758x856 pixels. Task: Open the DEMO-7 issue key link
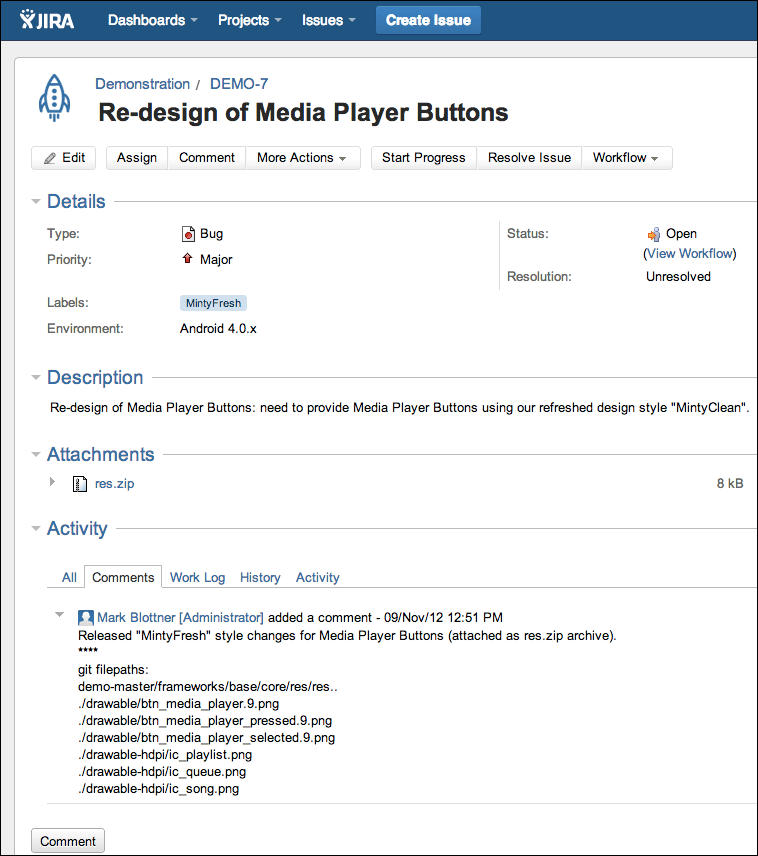coord(239,84)
